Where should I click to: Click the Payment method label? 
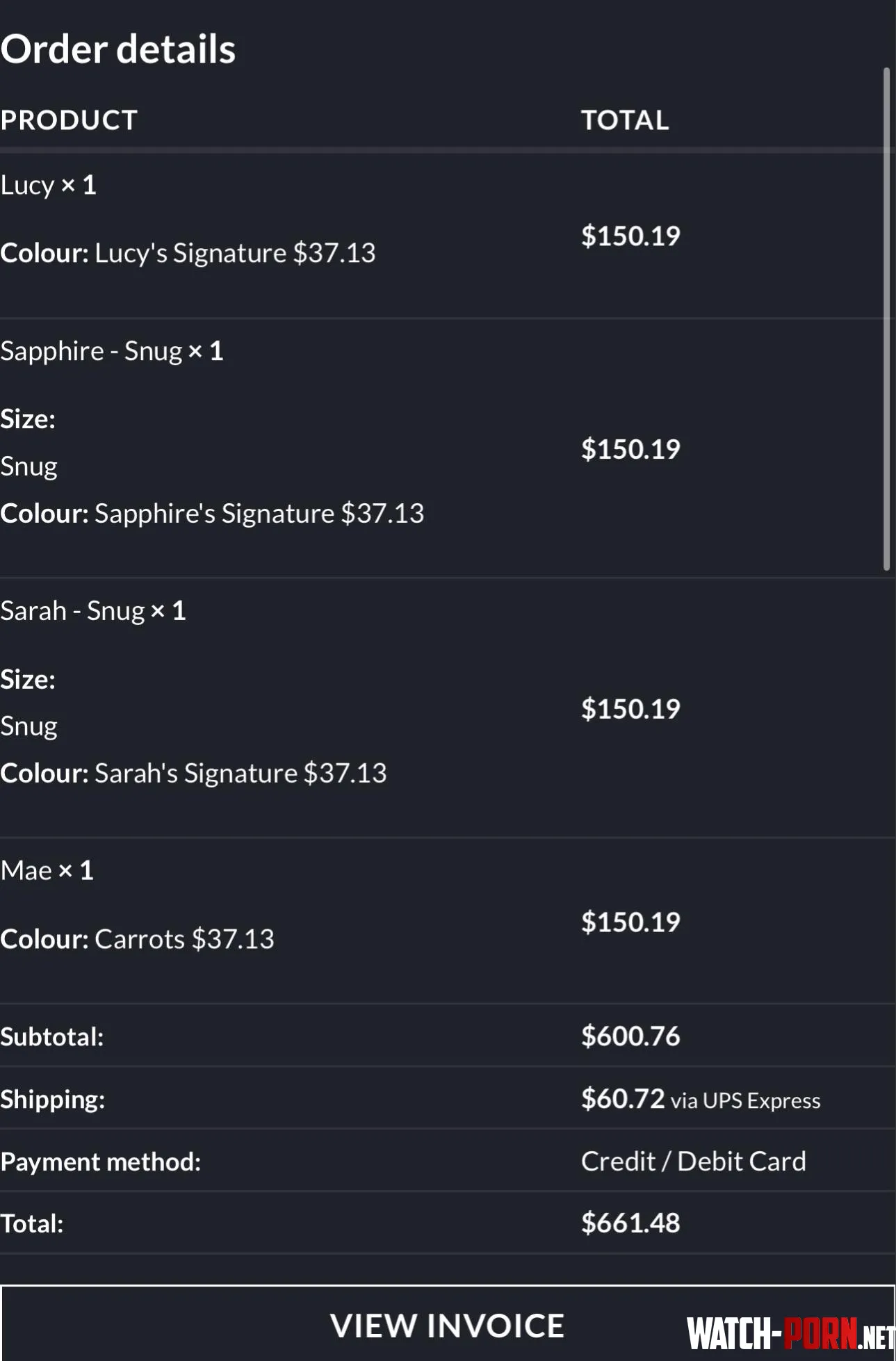pyautogui.click(x=101, y=1162)
